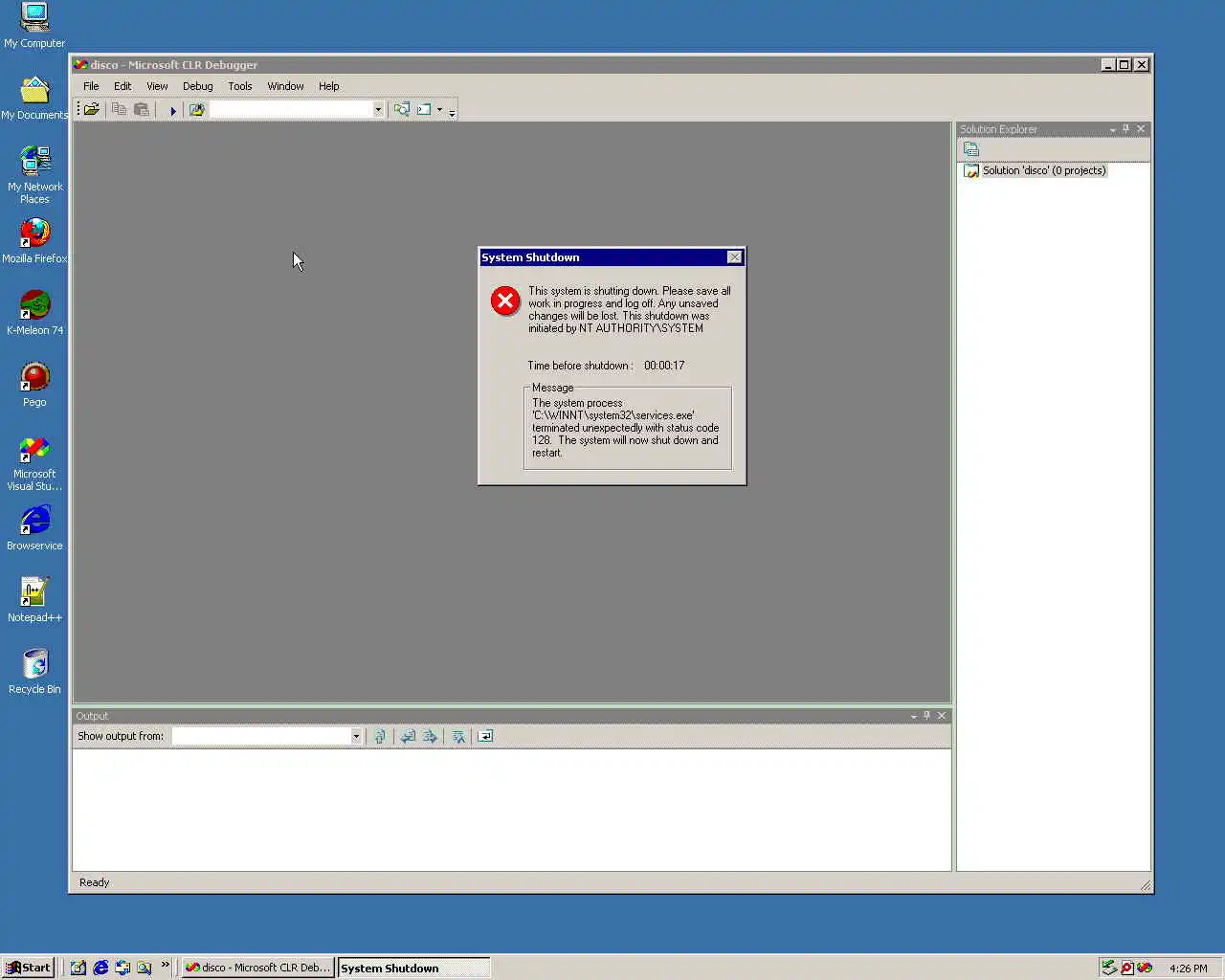Click the Clear All output icon
This screenshot has width=1225, height=980.
click(458, 736)
